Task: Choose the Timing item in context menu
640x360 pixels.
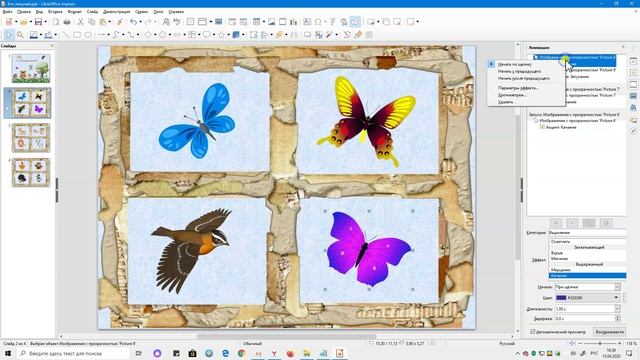Action: 513,95
